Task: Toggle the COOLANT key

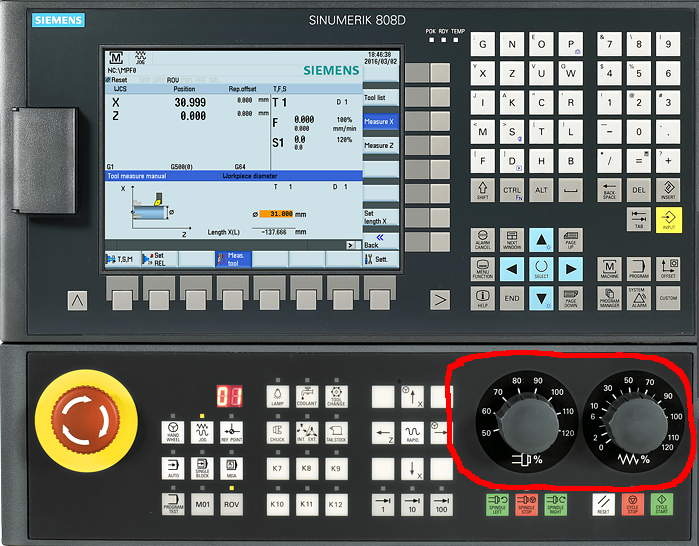Action: click(307, 396)
